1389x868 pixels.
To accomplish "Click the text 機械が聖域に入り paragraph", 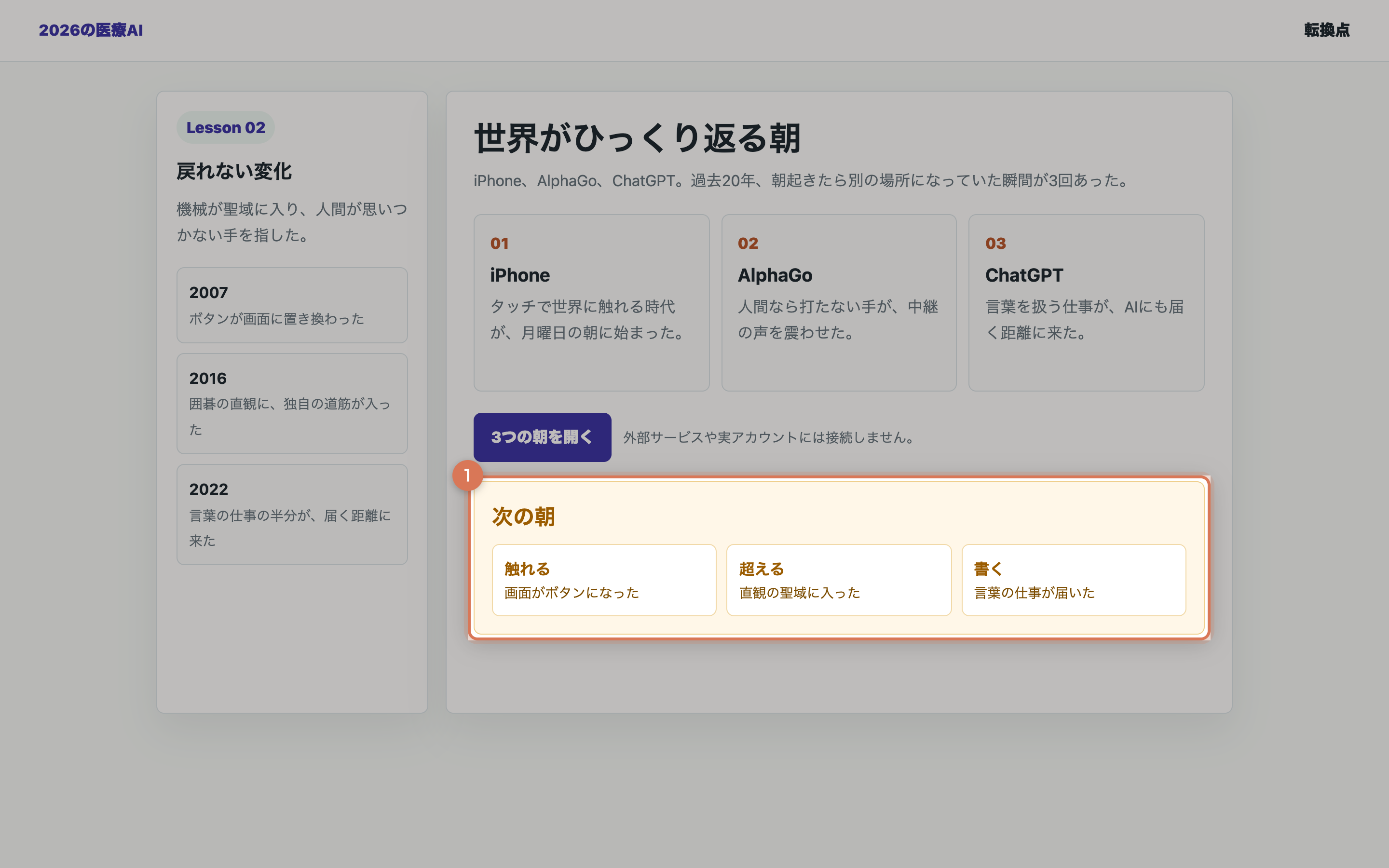I will 292,222.
